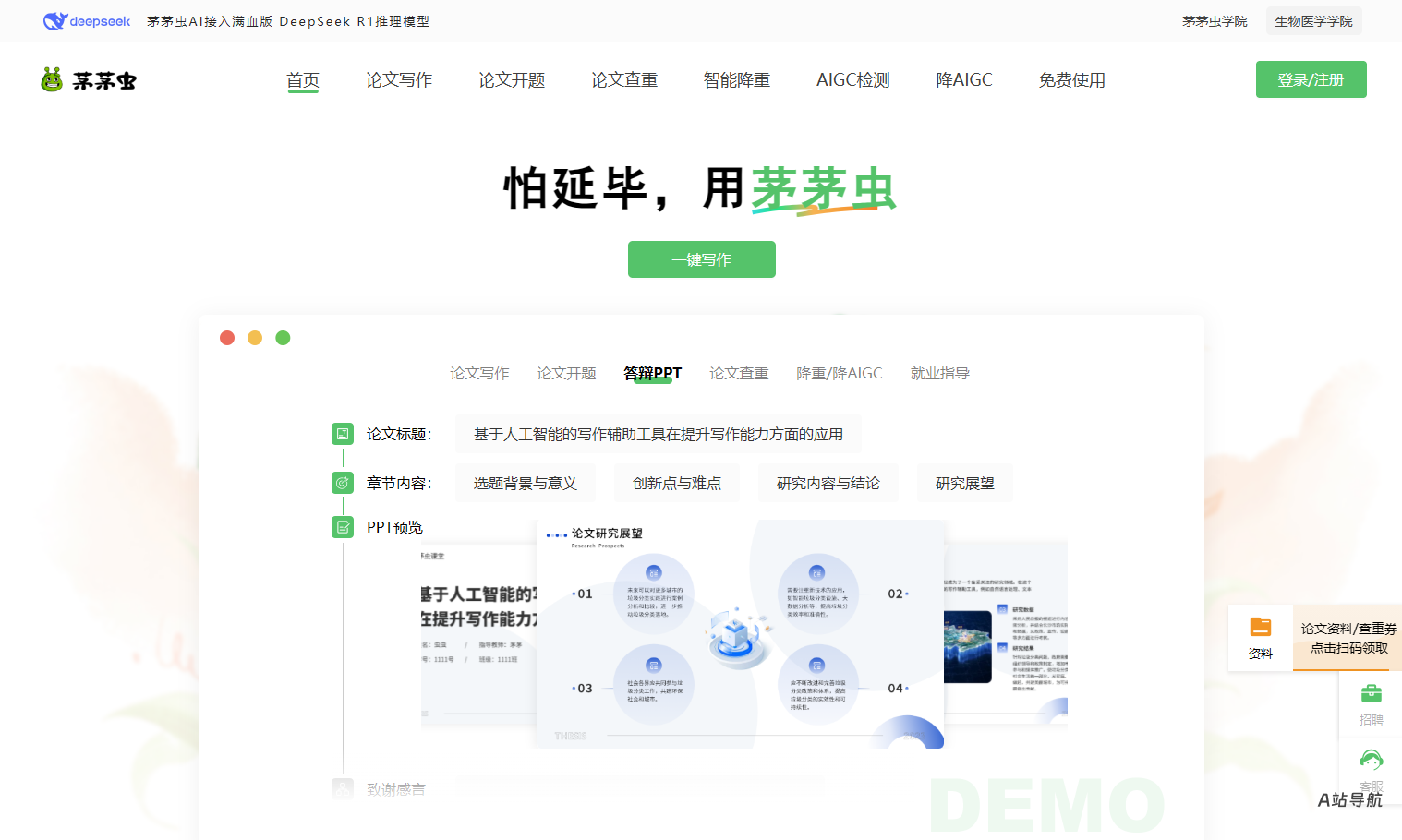Select the 研究内容与结论 chapter chip

click(828, 483)
